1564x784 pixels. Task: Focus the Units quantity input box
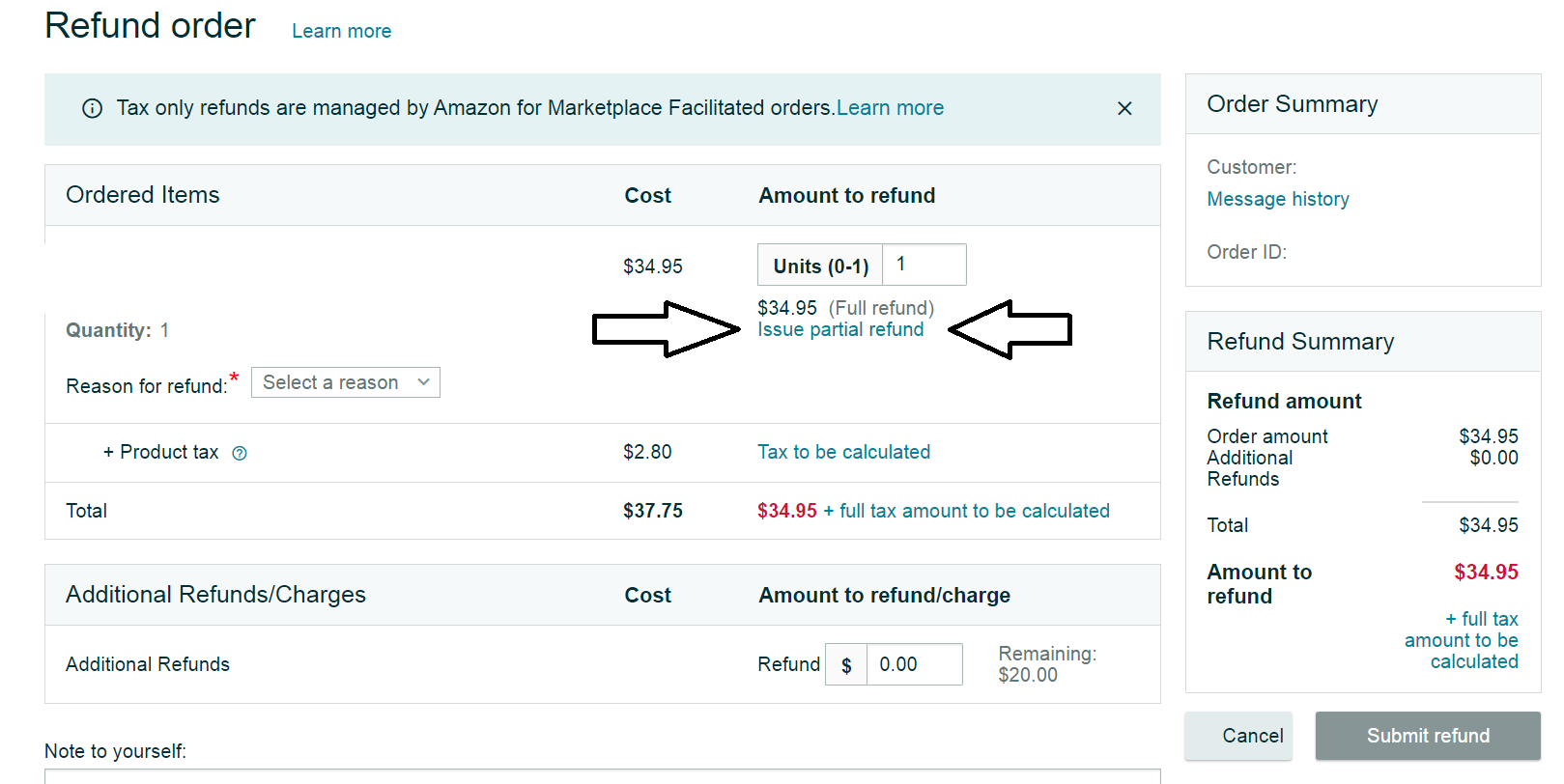924,265
